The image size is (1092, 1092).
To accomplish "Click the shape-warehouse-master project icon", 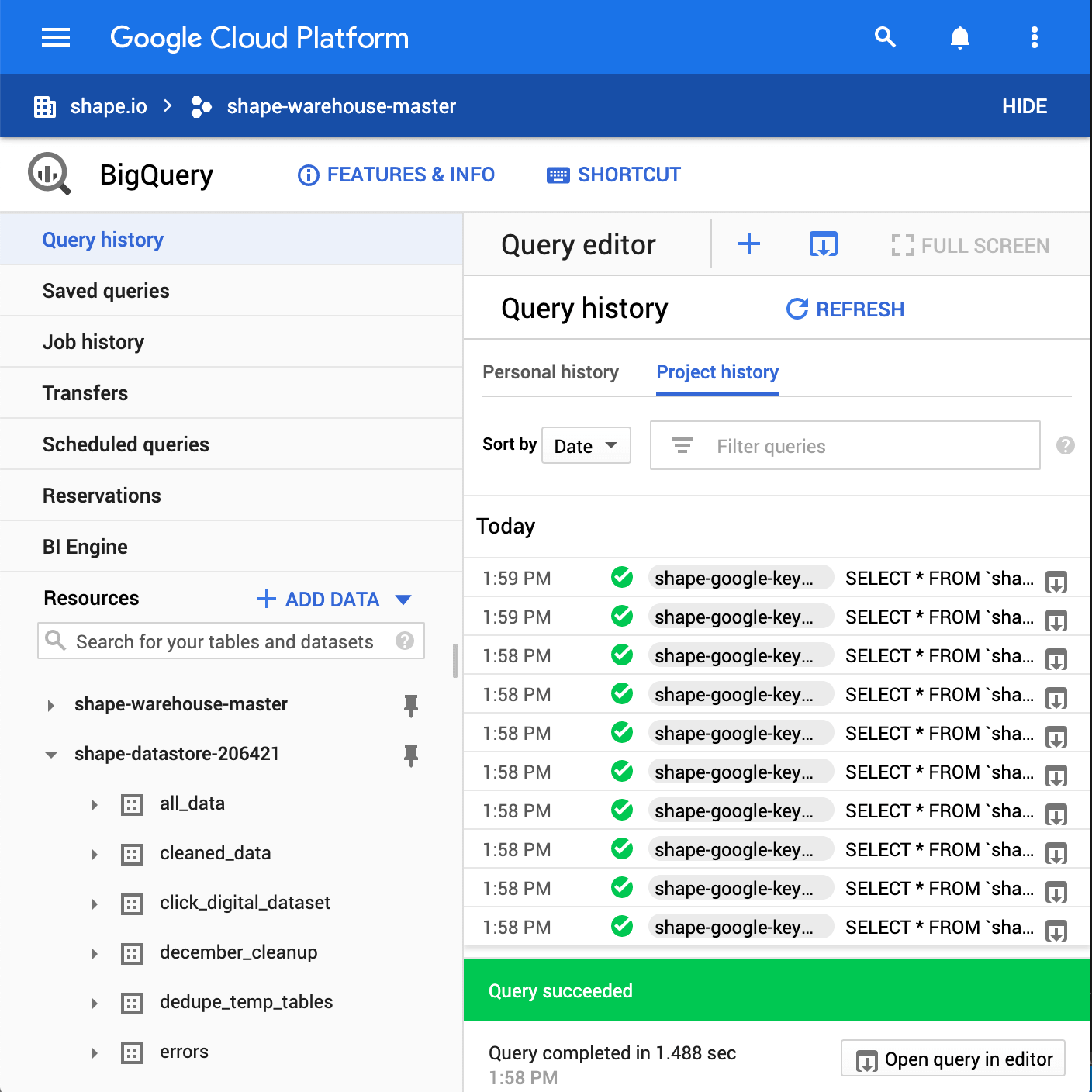I will tap(201, 106).
